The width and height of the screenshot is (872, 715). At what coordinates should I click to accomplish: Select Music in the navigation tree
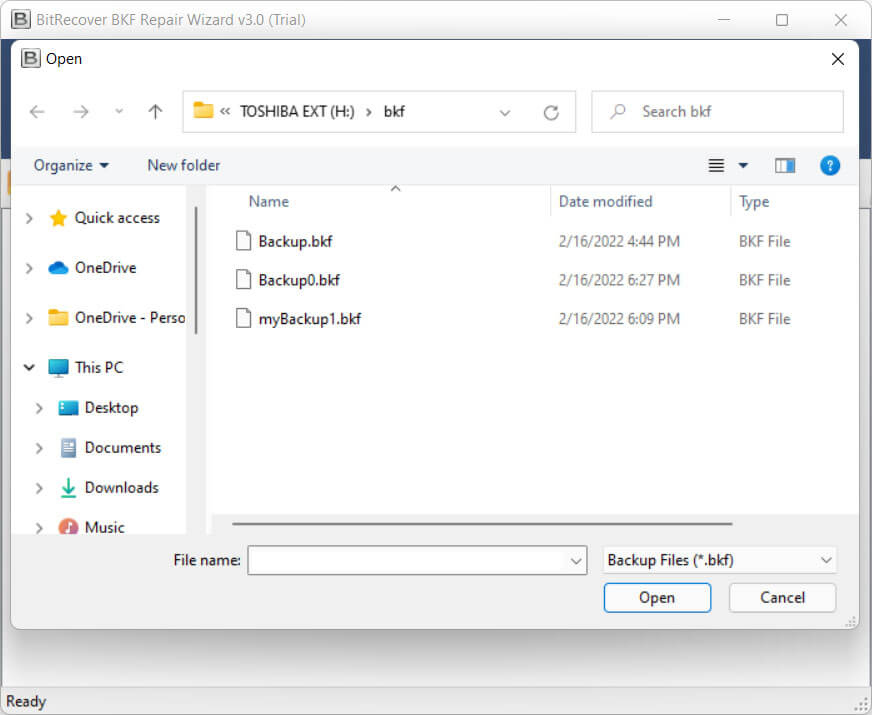click(104, 527)
